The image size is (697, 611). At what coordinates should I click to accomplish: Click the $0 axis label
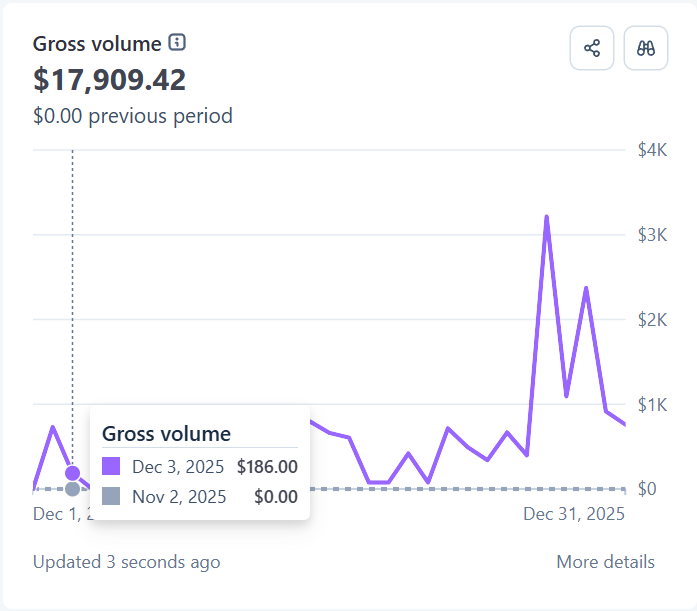647,489
